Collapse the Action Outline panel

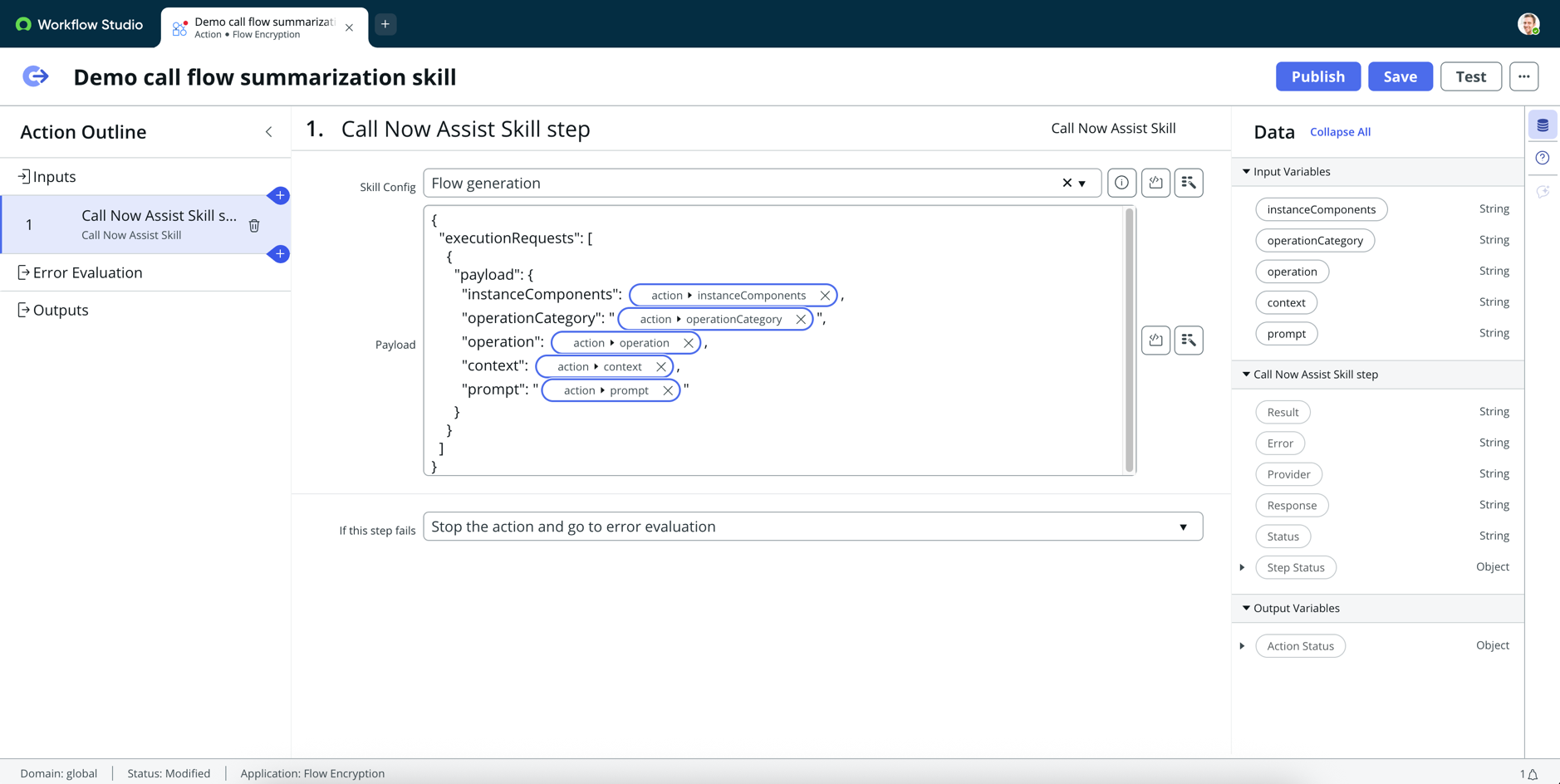pos(269,132)
